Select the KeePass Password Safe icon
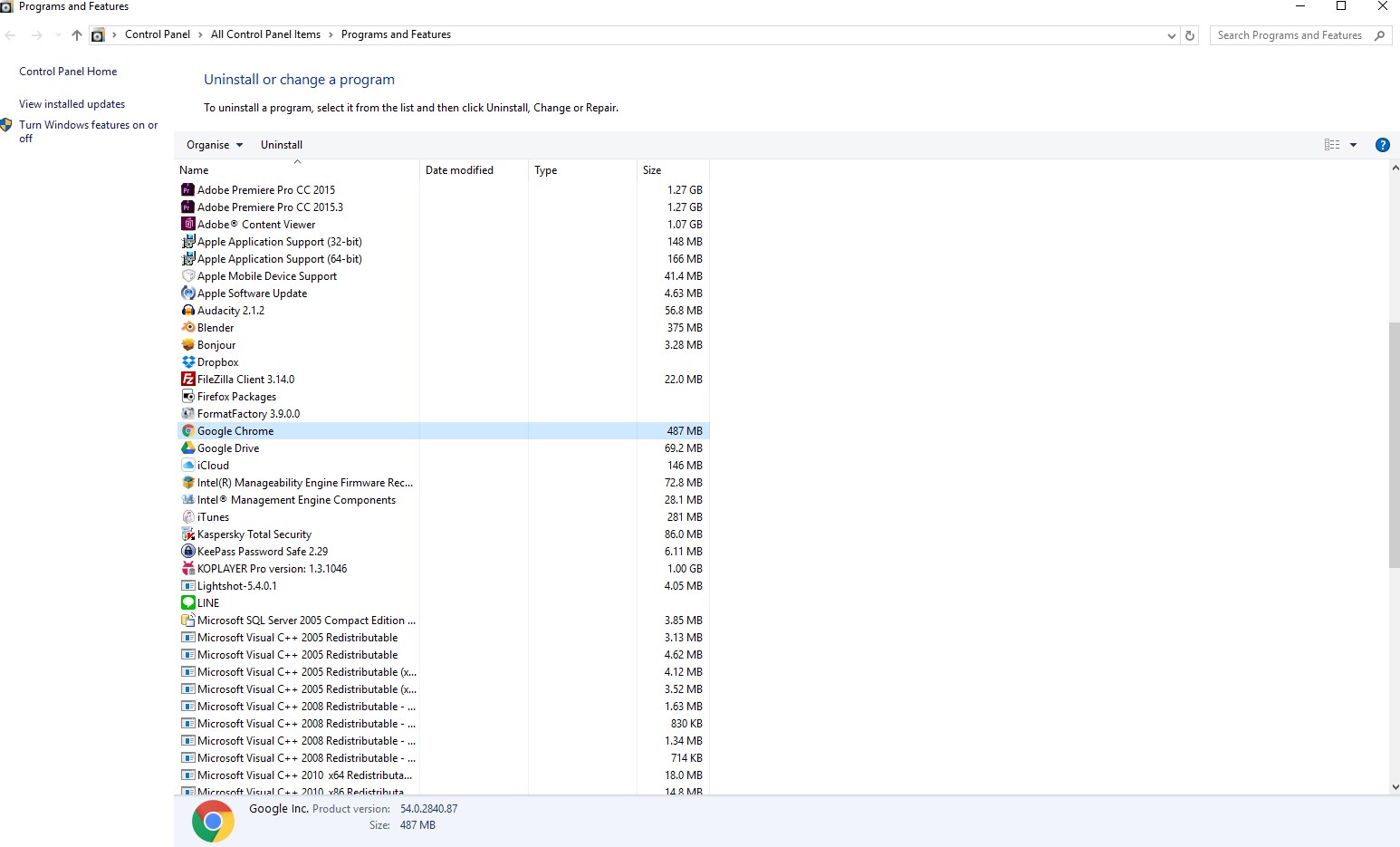The height and width of the screenshot is (847, 1400). [x=187, y=552]
